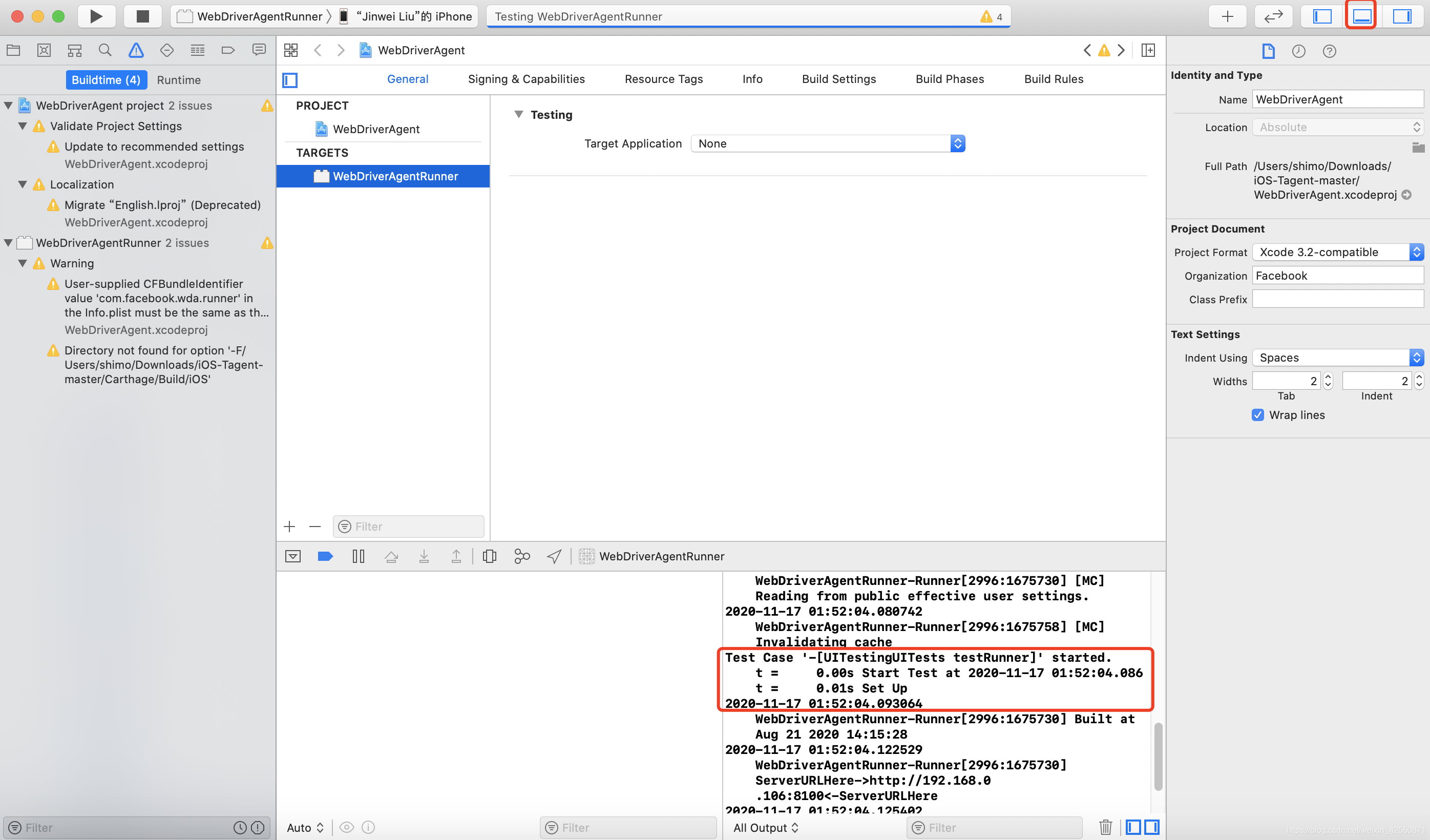Toggle the Wrap lines checkbox
Screen dimensions: 1430x840
click(x=1257, y=415)
